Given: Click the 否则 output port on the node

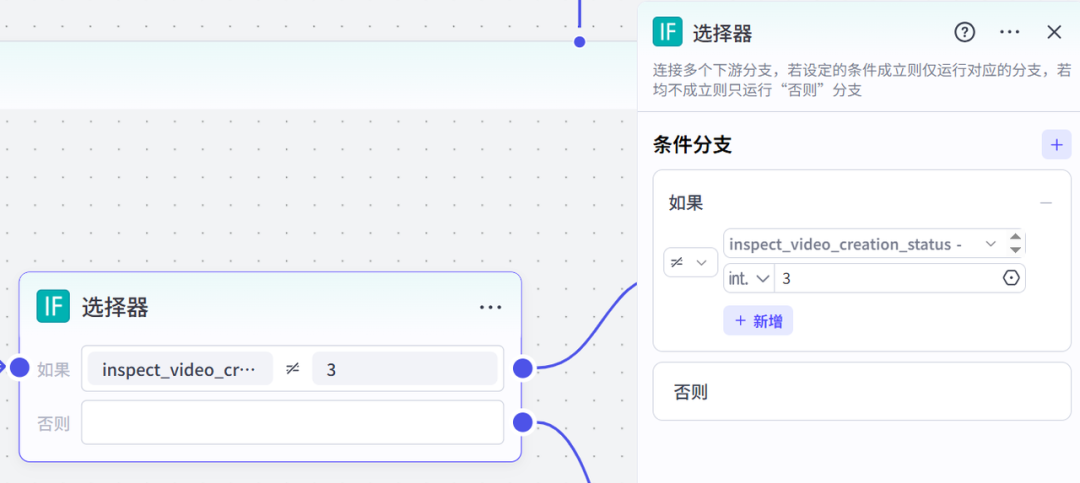Looking at the screenshot, I should [x=522, y=422].
